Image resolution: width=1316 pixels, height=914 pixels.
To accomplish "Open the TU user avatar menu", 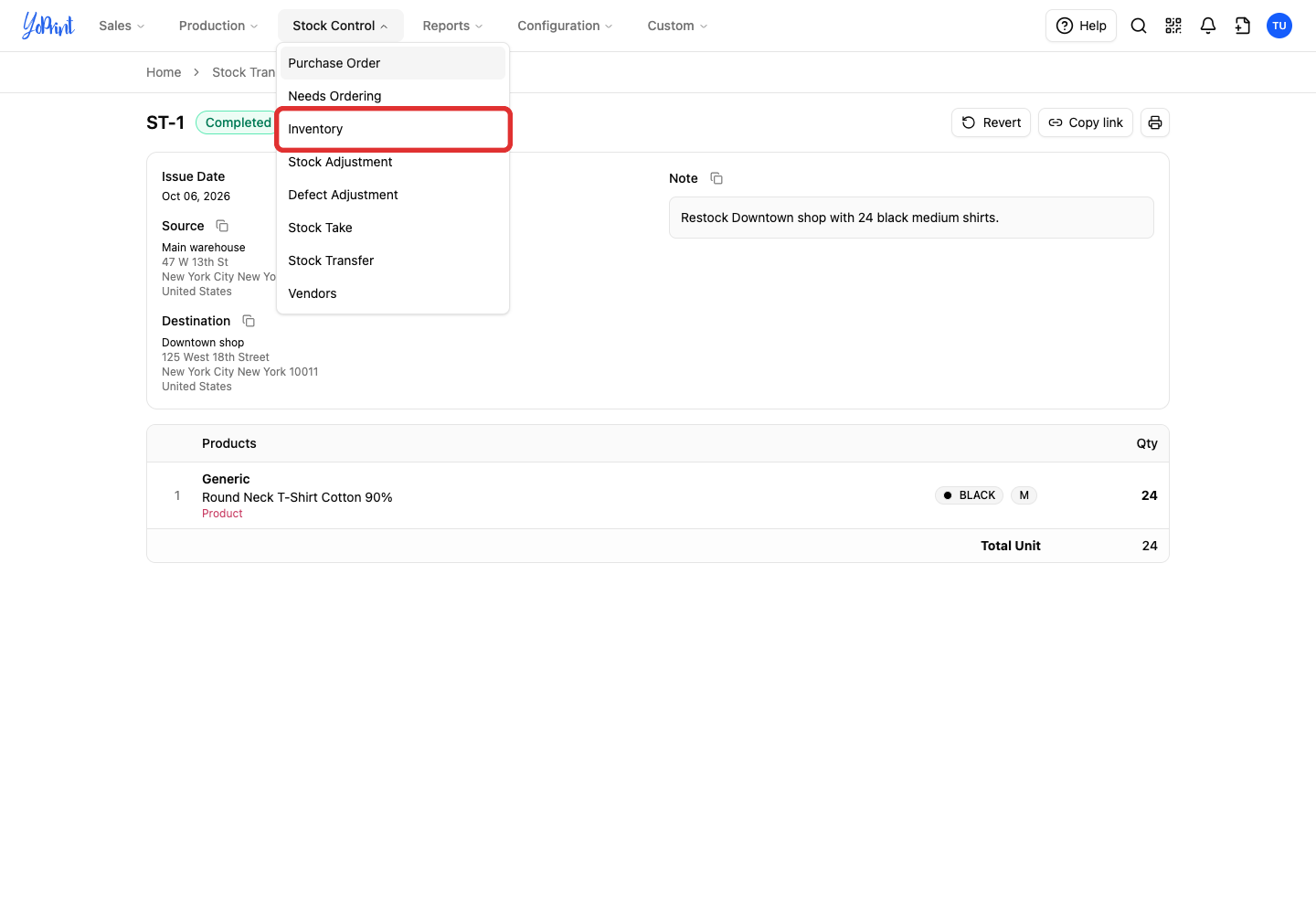I will 1279,26.
